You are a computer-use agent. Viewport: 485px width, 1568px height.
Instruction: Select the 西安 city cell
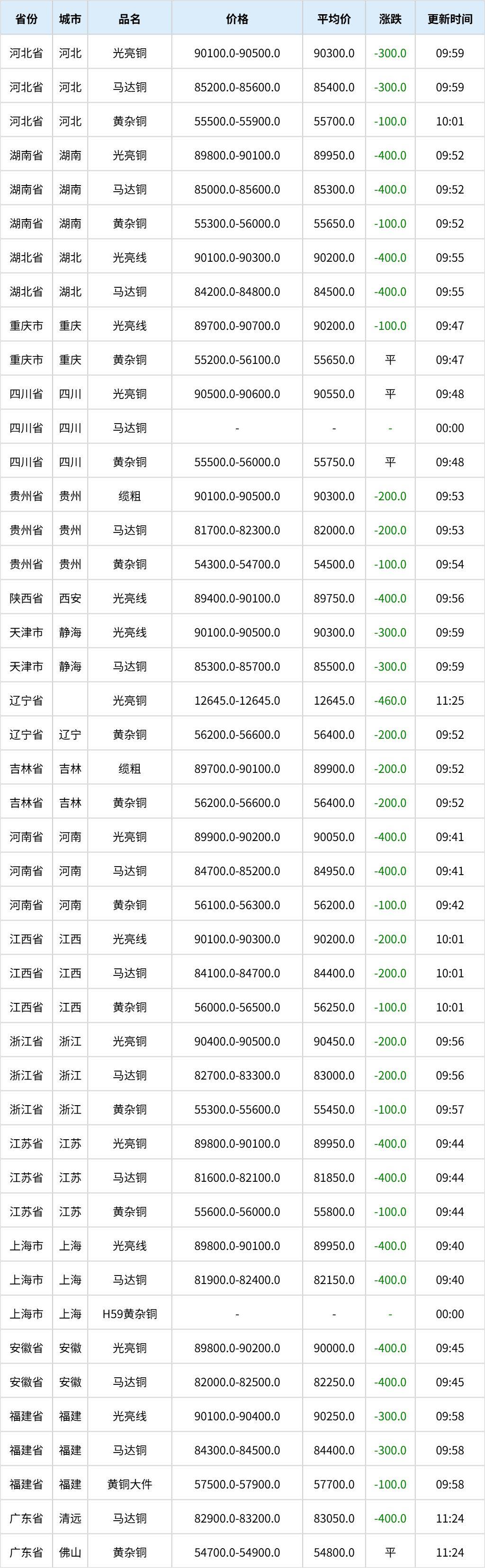click(70, 598)
